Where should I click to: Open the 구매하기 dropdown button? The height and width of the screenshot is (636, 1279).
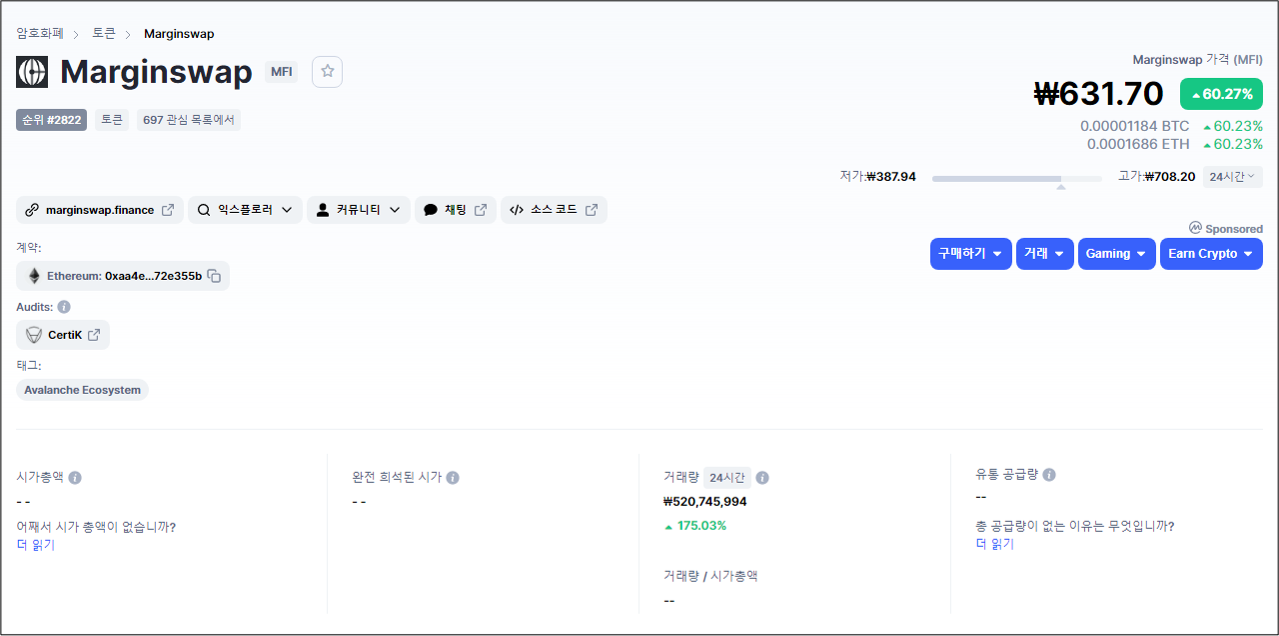point(970,254)
